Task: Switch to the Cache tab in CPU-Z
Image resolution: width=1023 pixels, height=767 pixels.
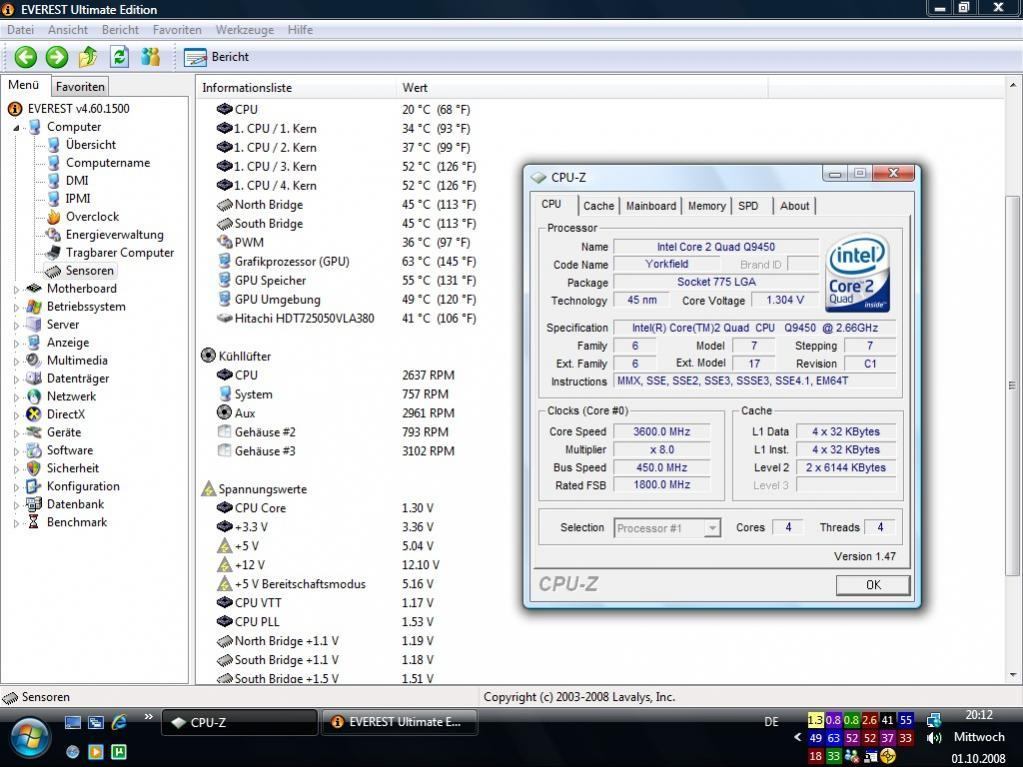Action: pyautogui.click(x=599, y=206)
